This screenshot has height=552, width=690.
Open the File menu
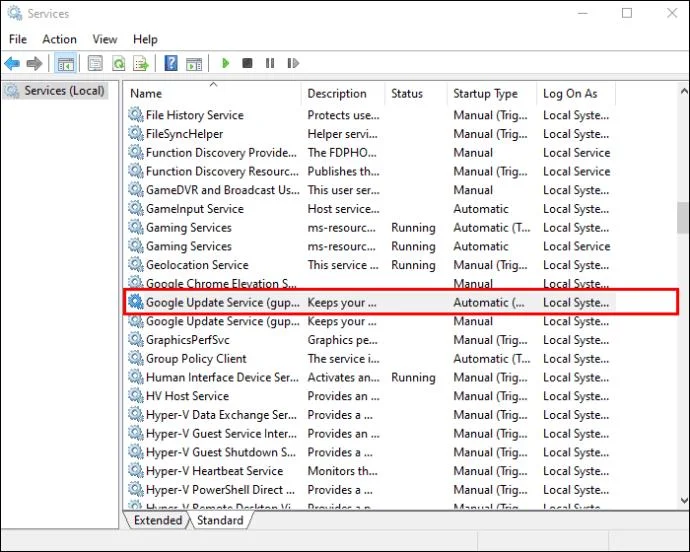[18, 39]
